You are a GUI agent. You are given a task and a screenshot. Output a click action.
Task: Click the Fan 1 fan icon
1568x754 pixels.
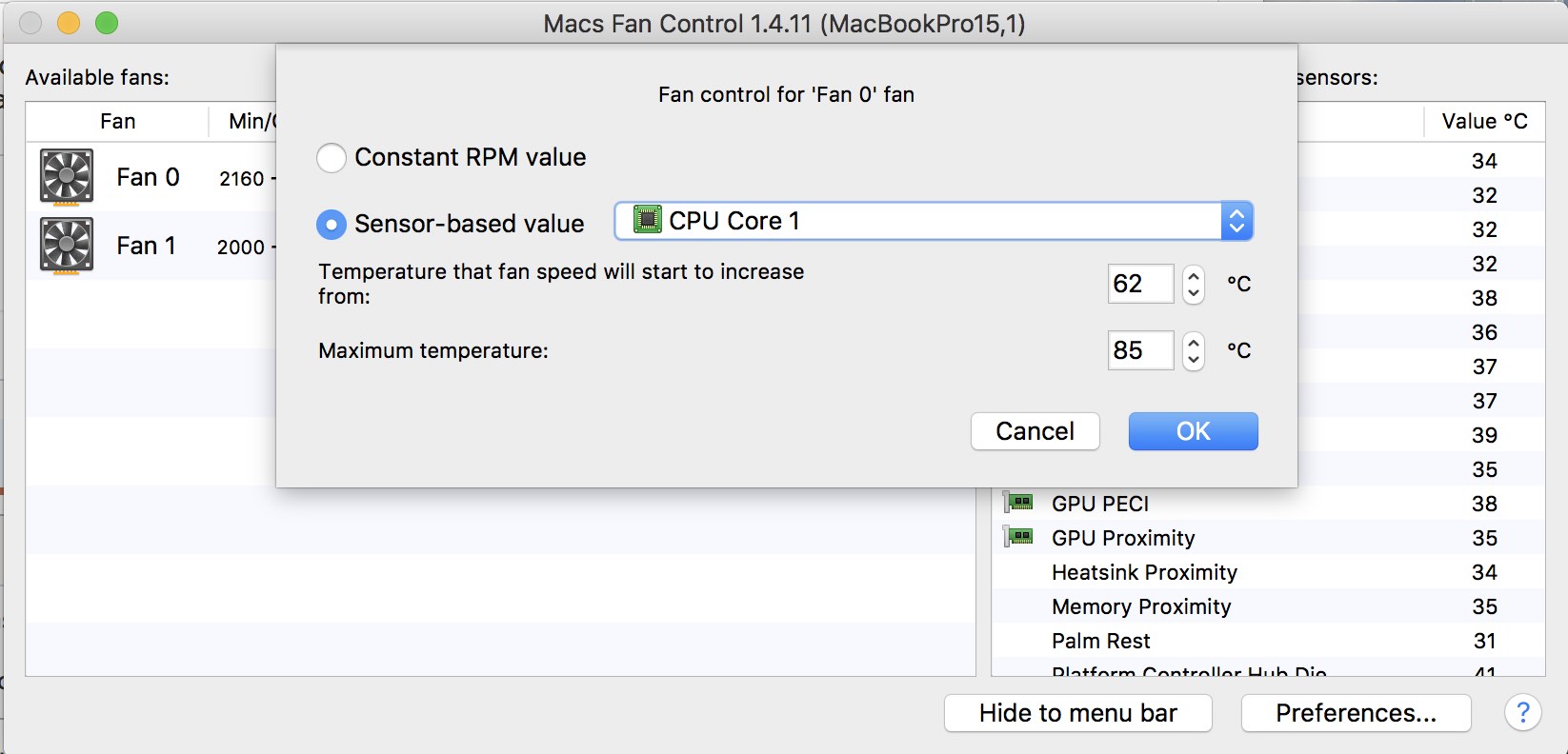coord(67,246)
